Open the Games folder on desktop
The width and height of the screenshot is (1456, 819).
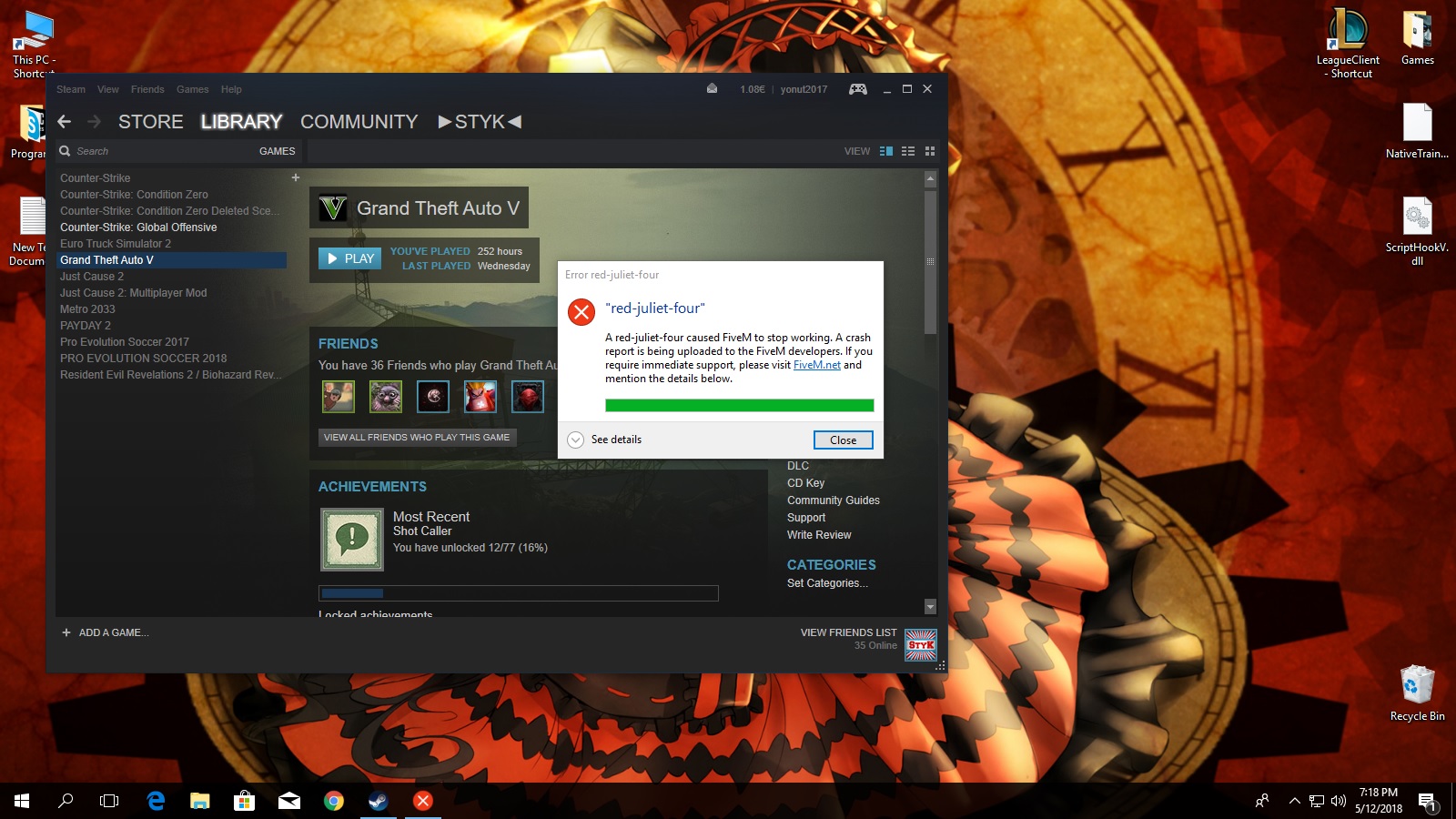[x=1417, y=37]
